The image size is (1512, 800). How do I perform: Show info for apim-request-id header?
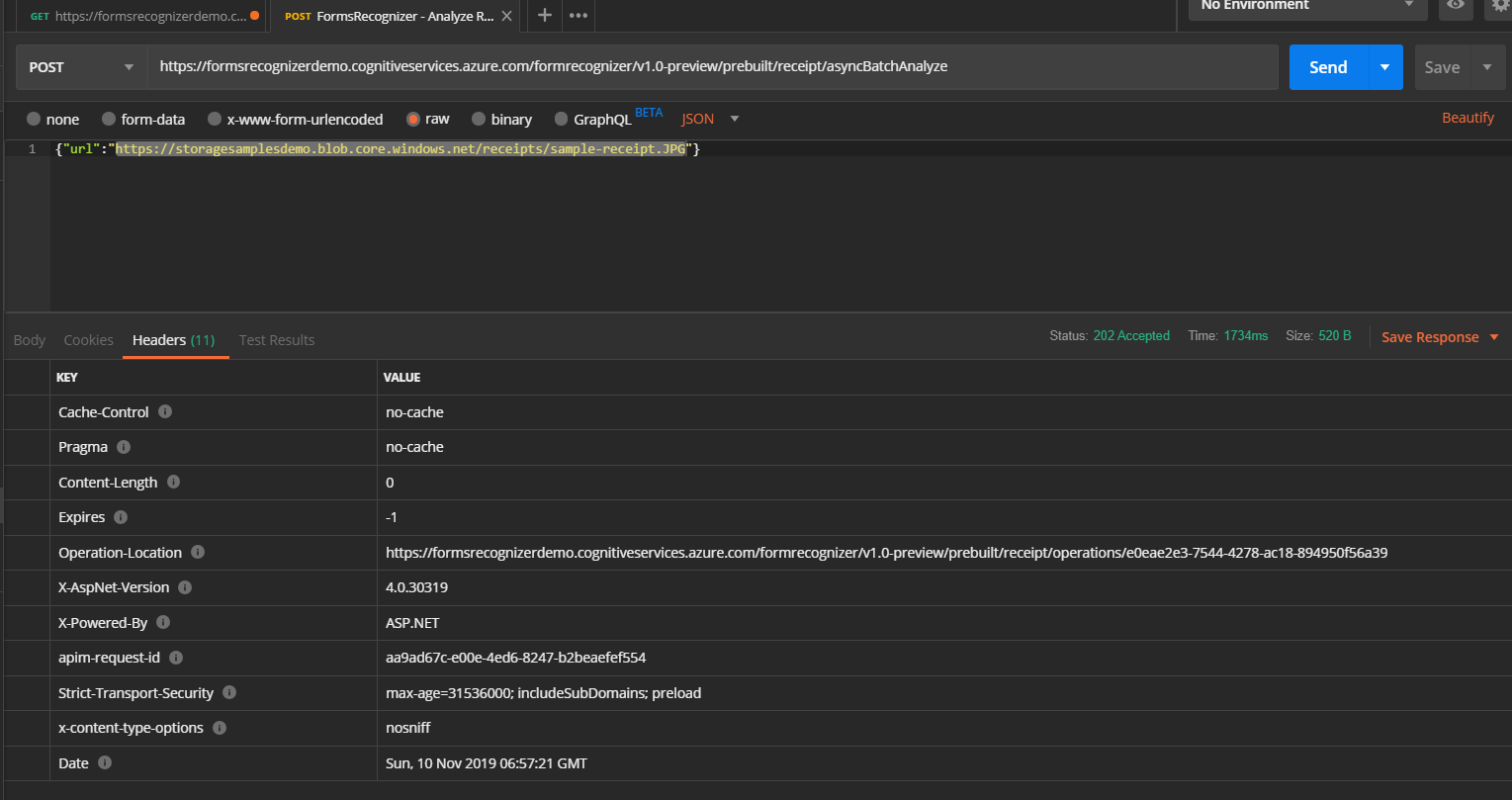(x=176, y=658)
